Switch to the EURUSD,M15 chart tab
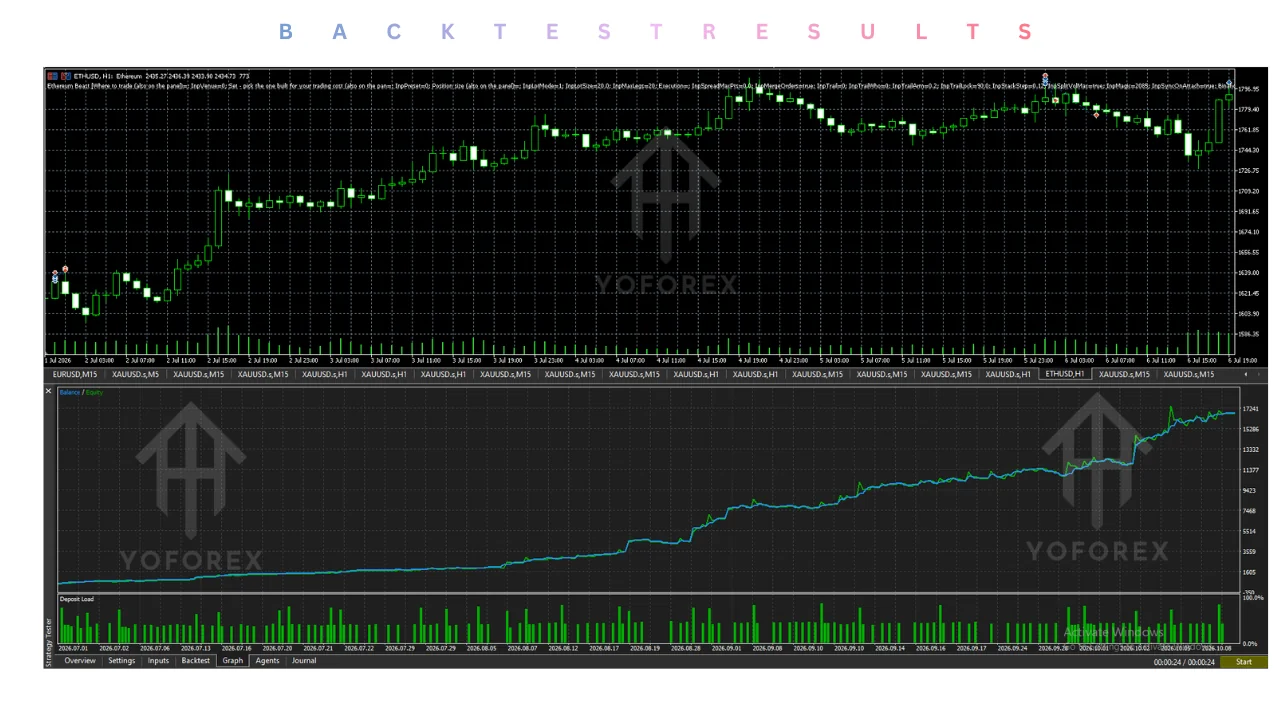The height and width of the screenshot is (720, 1280). (75, 374)
